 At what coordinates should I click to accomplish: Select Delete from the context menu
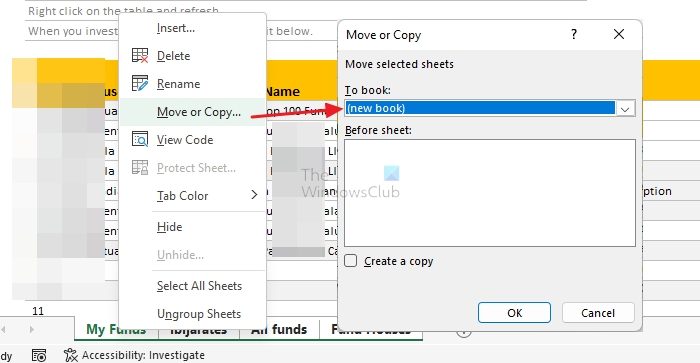173,56
